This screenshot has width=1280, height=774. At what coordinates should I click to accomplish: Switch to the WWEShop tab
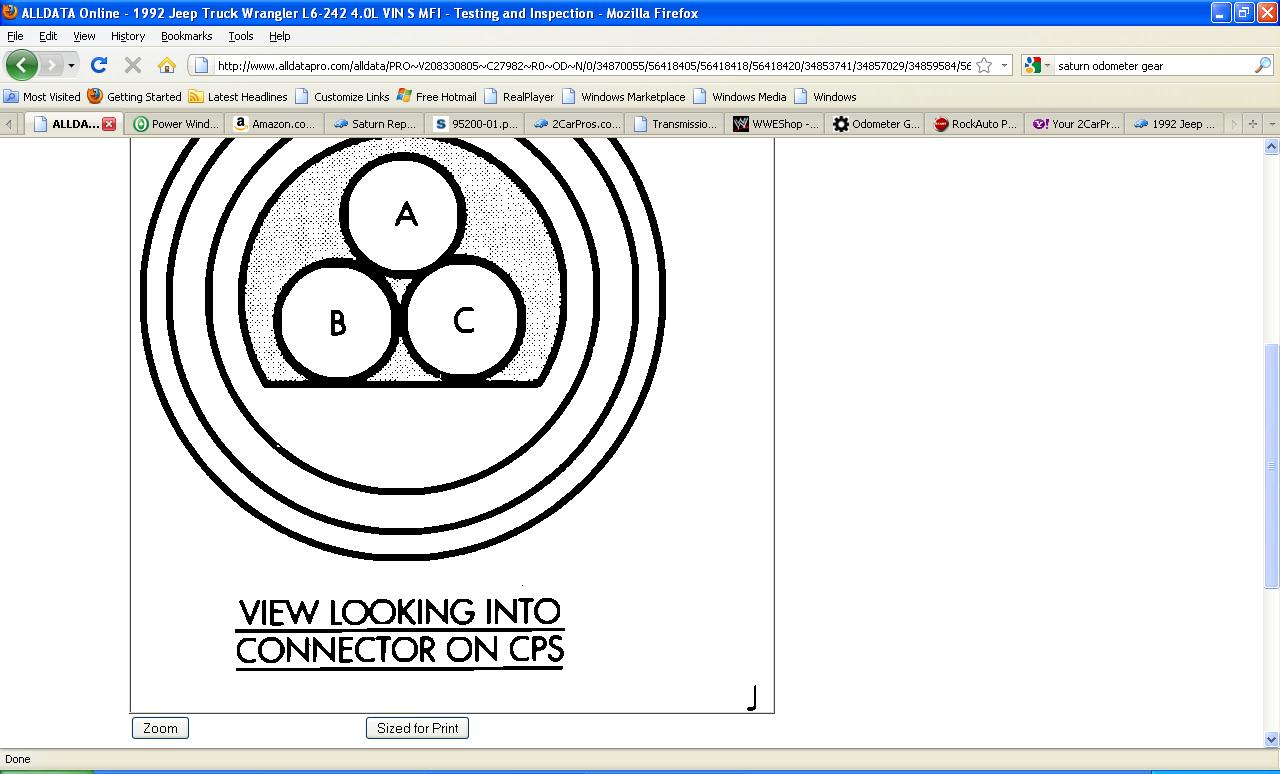pos(775,124)
